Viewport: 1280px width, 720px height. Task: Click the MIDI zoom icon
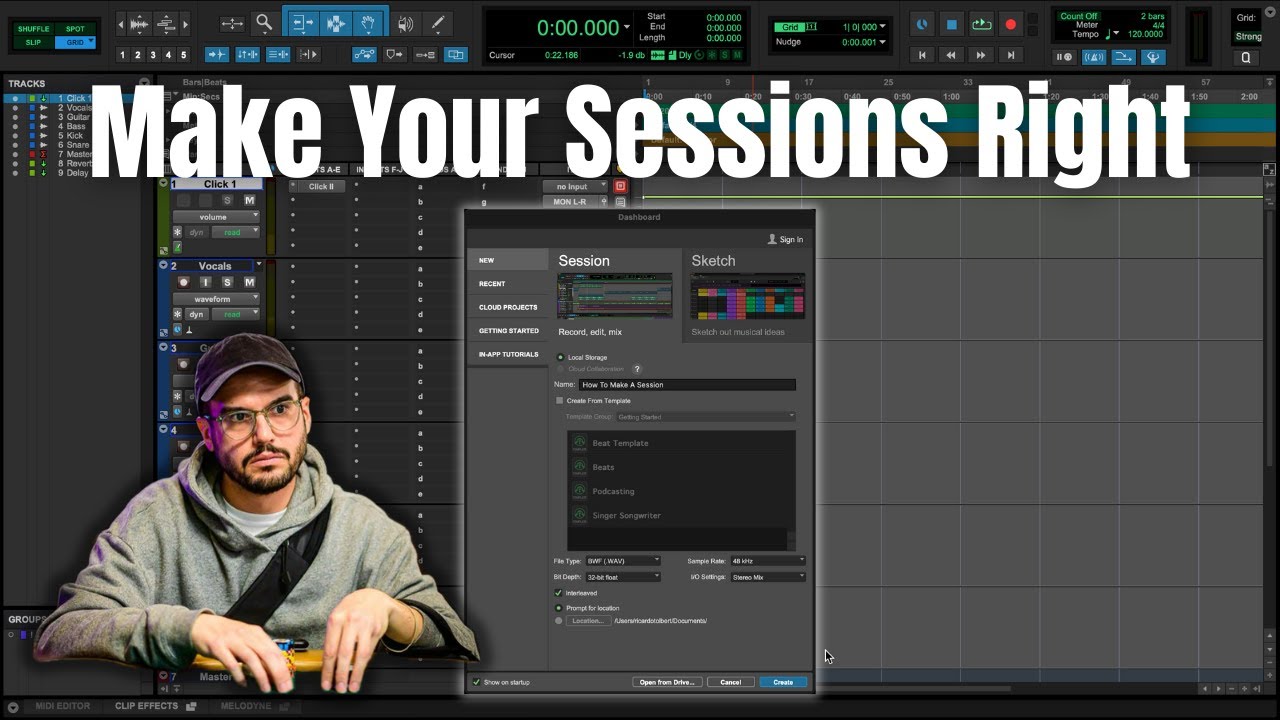[166, 23]
